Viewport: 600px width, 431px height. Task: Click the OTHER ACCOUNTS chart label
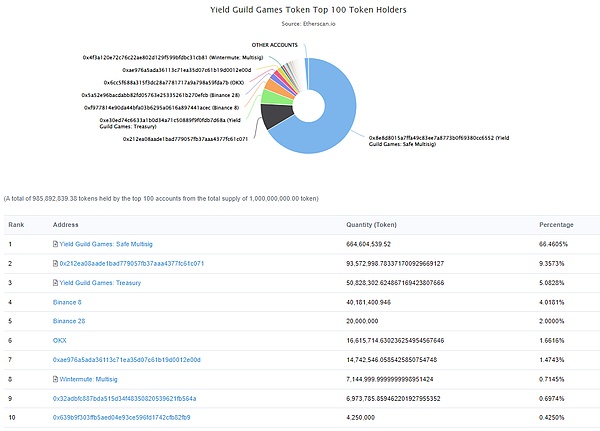pos(274,45)
